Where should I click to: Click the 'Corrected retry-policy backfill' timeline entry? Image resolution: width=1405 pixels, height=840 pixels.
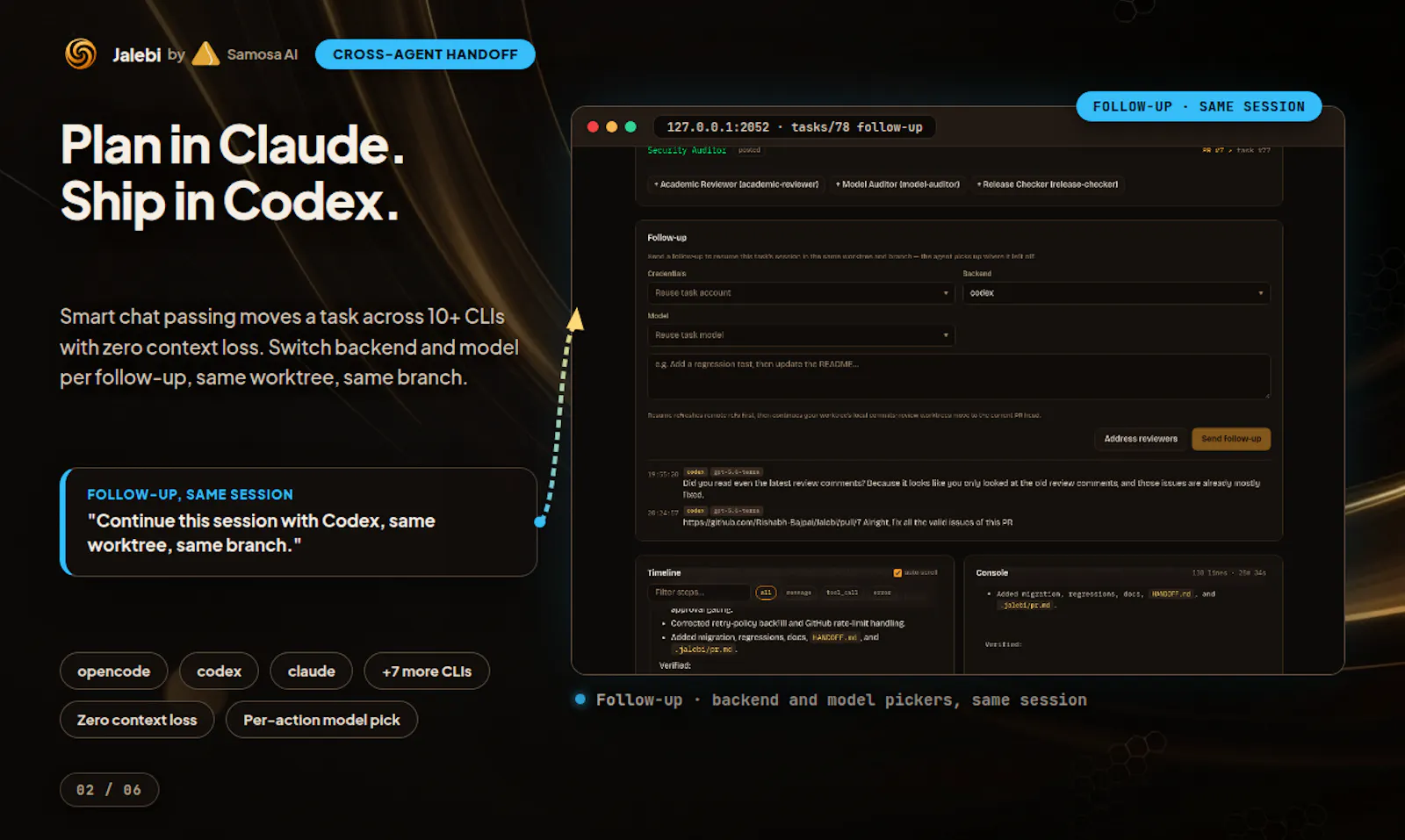click(788, 623)
